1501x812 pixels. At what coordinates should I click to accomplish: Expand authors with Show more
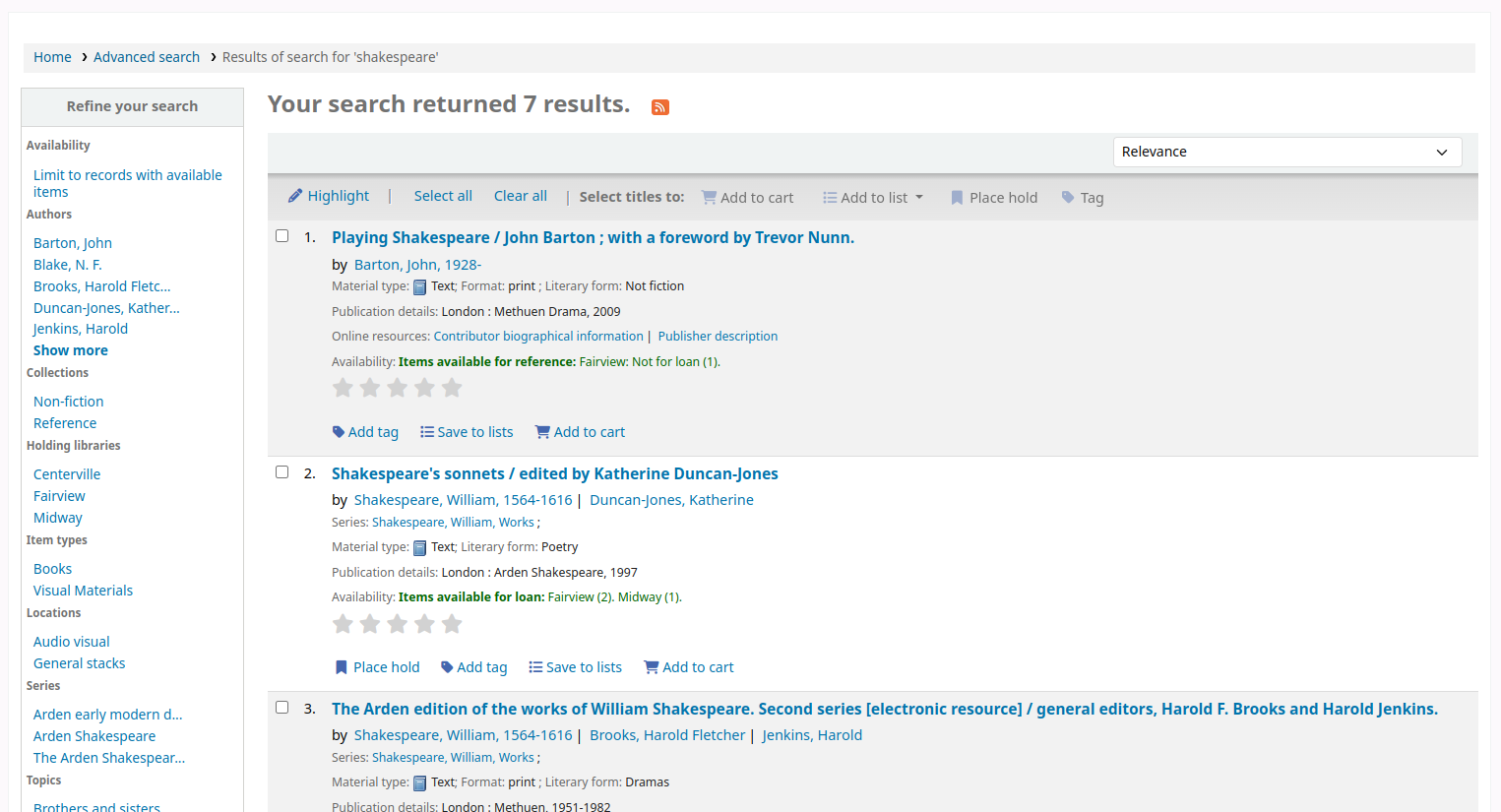tap(70, 349)
